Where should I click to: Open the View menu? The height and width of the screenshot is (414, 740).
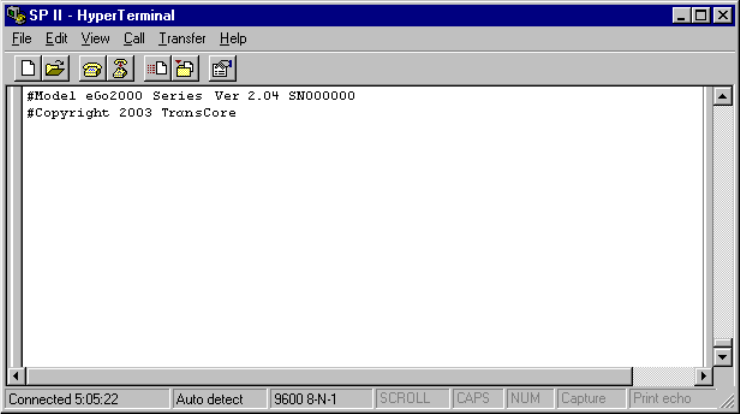click(95, 39)
